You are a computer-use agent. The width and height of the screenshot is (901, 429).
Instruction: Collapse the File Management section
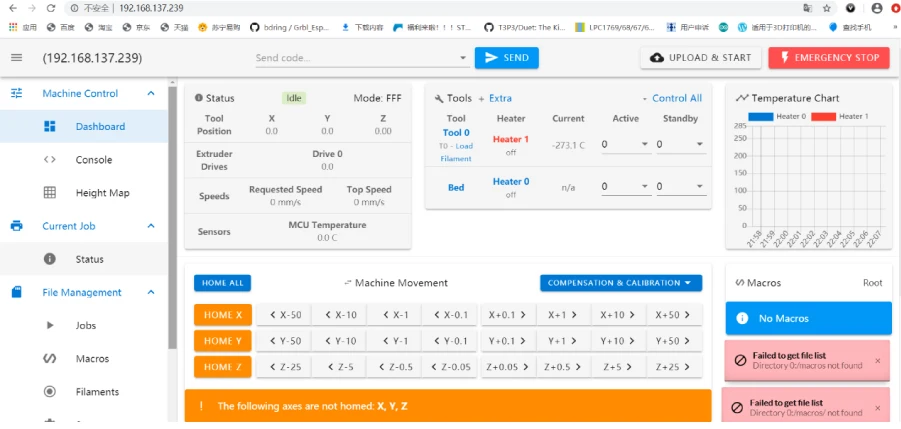pos(151,292)
